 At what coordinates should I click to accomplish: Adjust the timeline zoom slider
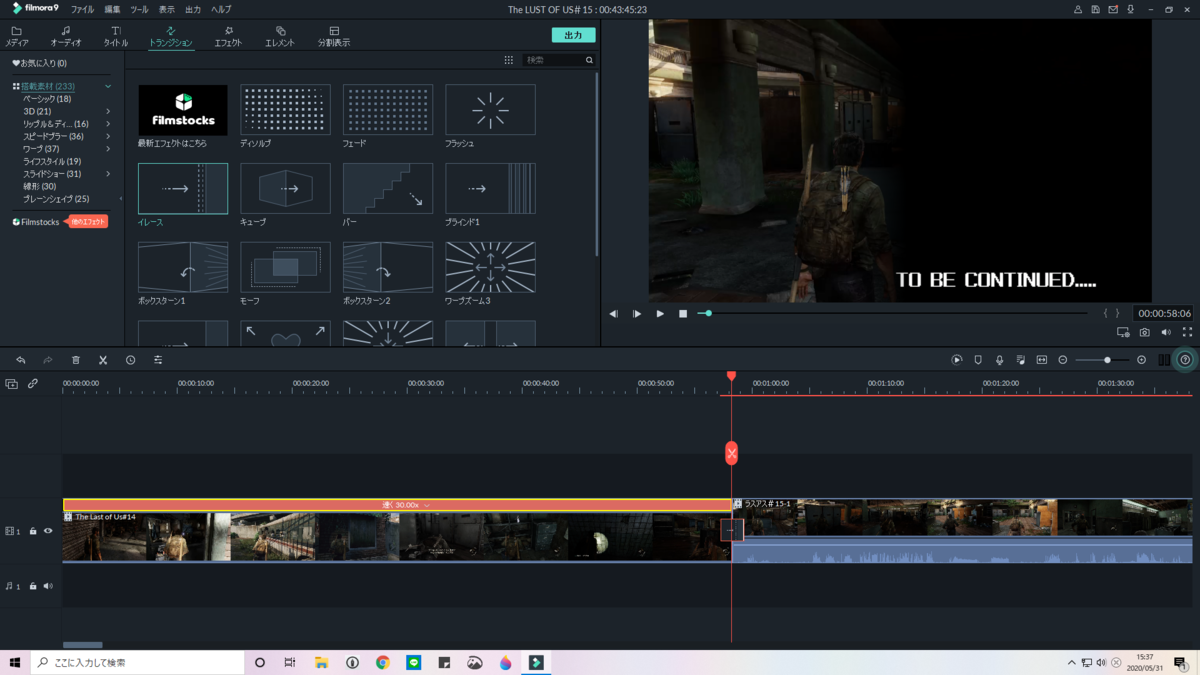click(x=1107, y=360)
